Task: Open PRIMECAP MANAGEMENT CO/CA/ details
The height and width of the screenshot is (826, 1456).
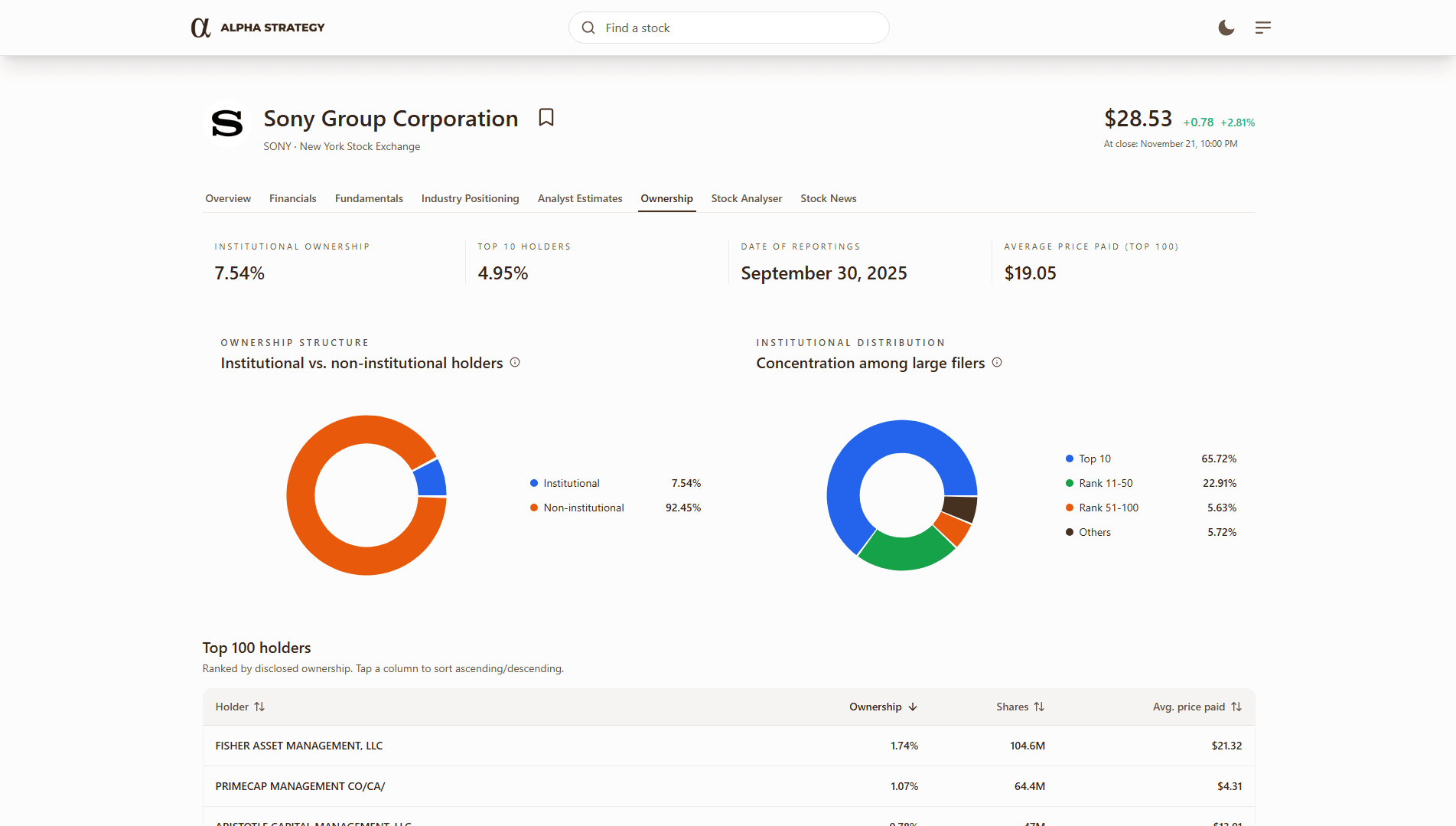Action: (300, 785)
